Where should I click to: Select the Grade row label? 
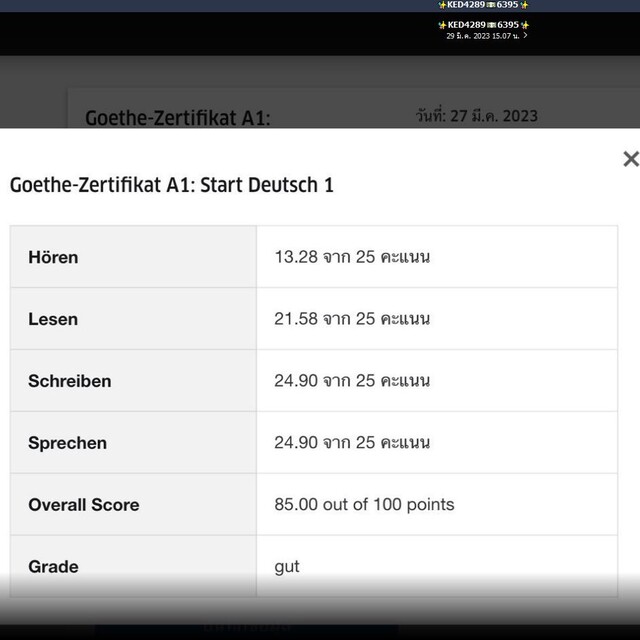(53, 567)
